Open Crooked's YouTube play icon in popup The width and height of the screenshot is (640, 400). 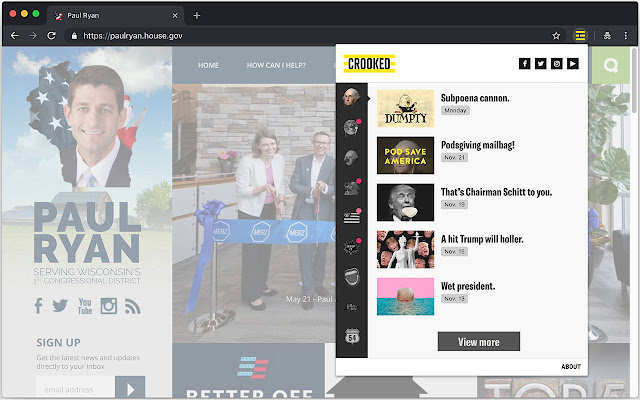pos(573,64)
